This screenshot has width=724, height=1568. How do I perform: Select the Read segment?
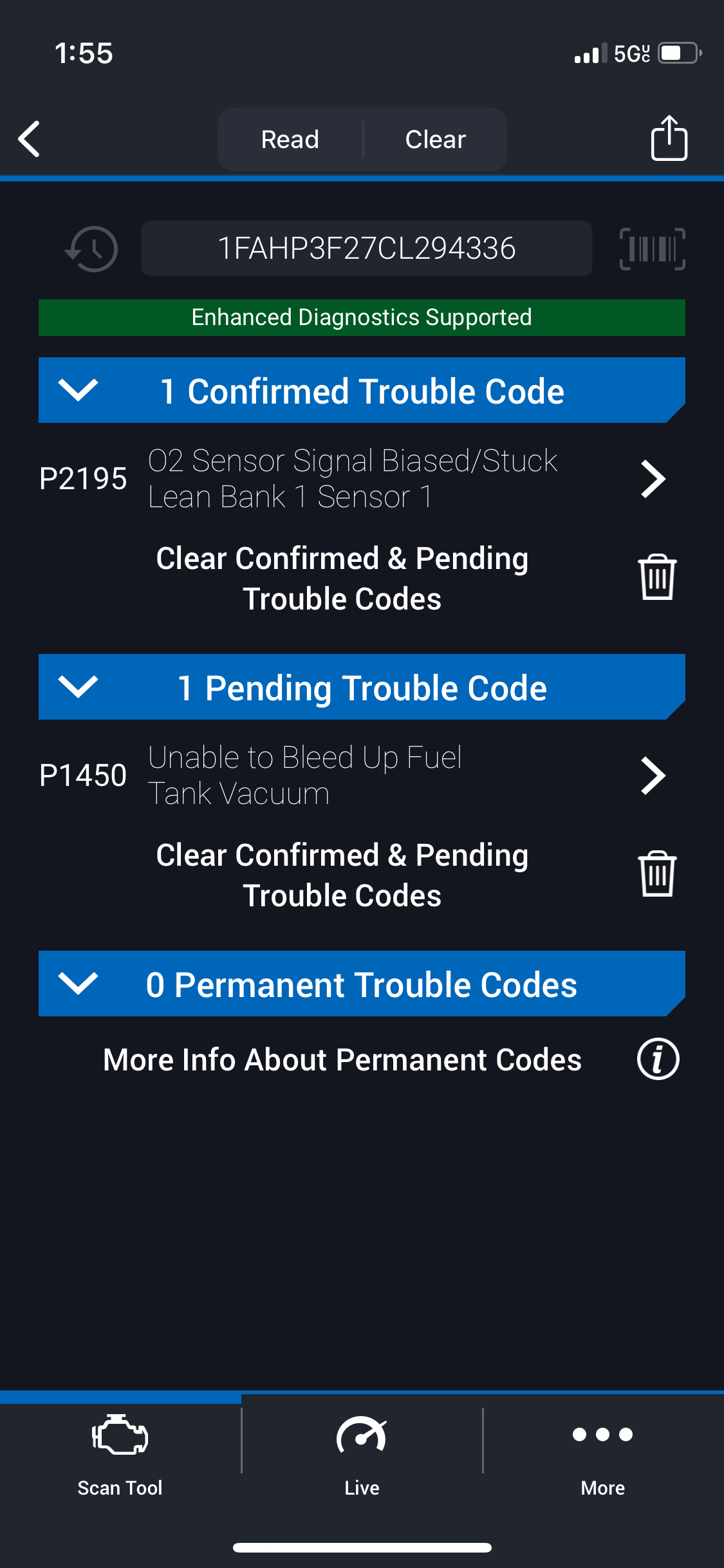click(290, 139)
